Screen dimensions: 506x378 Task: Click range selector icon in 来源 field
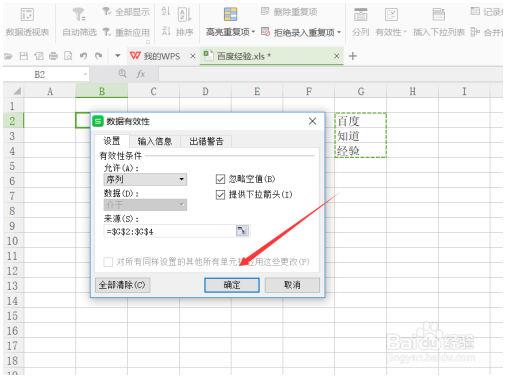(x=242, y=231)
